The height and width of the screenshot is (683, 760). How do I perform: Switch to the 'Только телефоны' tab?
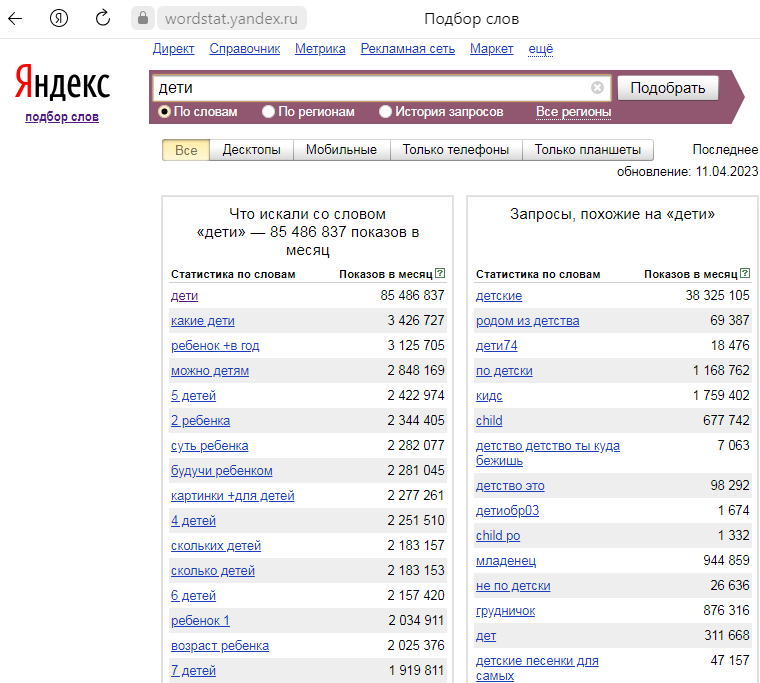pos(456,150)
